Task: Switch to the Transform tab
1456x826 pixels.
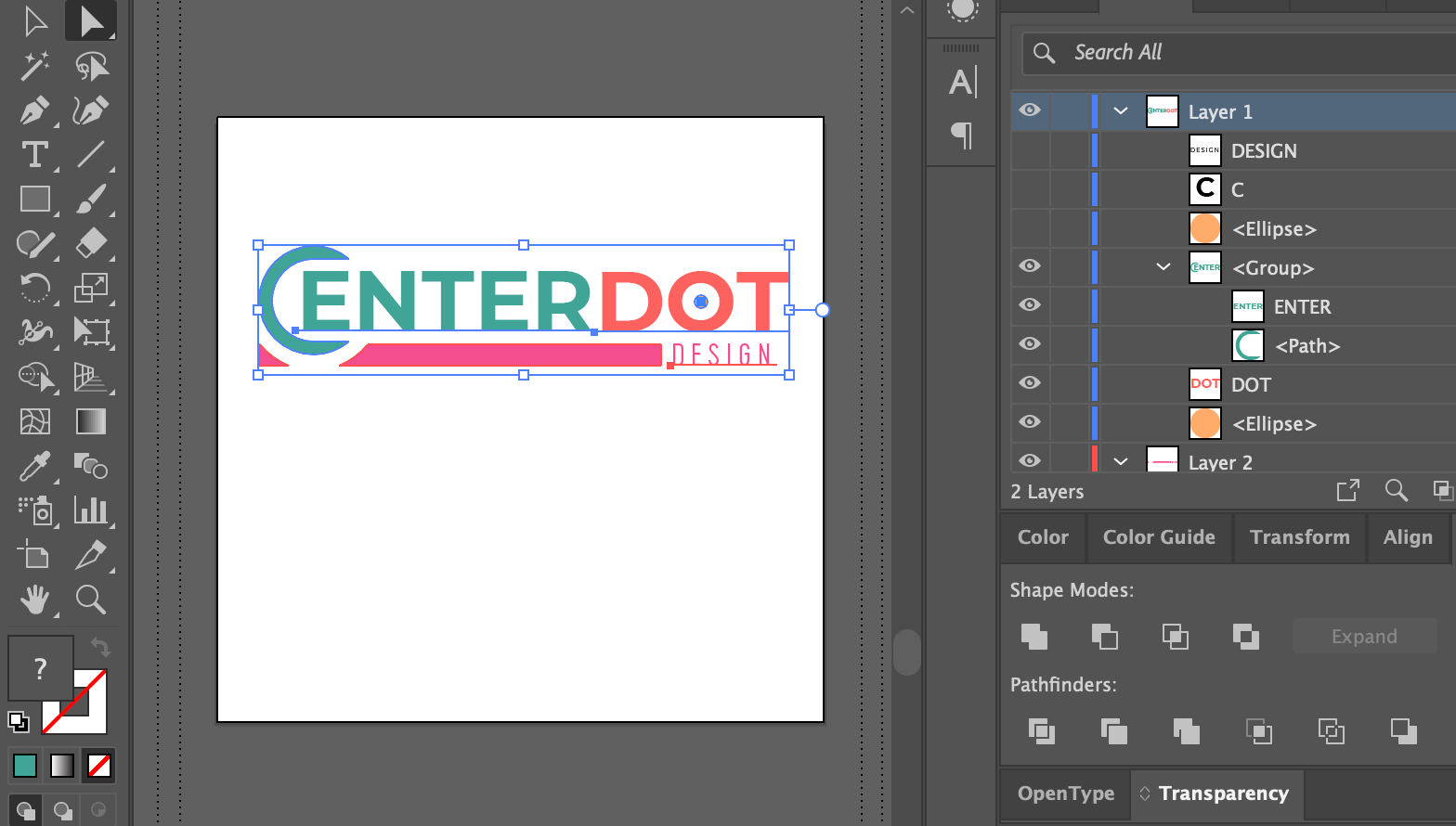Action: click(1299, 537)
